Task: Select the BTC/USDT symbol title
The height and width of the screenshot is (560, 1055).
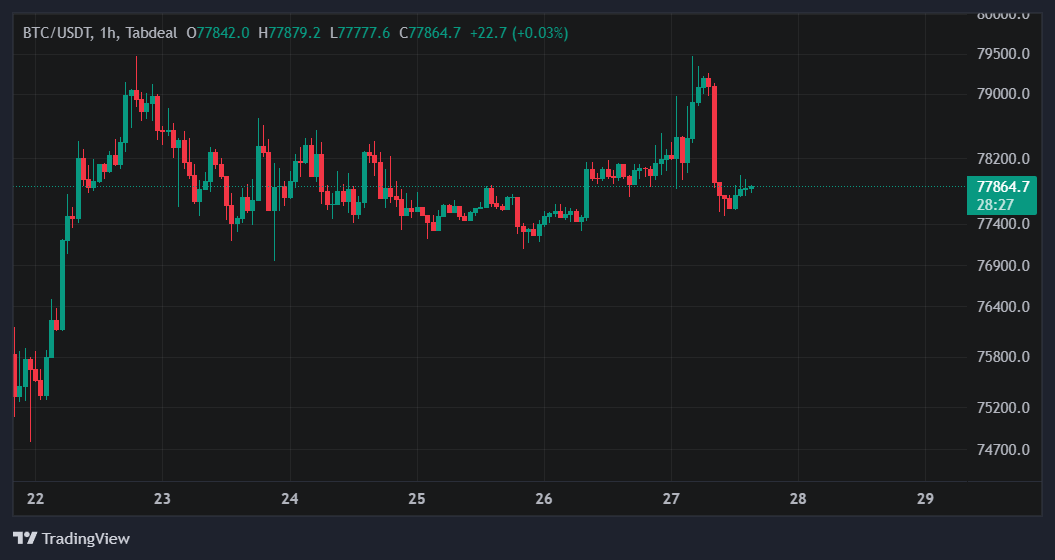Action: click(x=57, y=33)
